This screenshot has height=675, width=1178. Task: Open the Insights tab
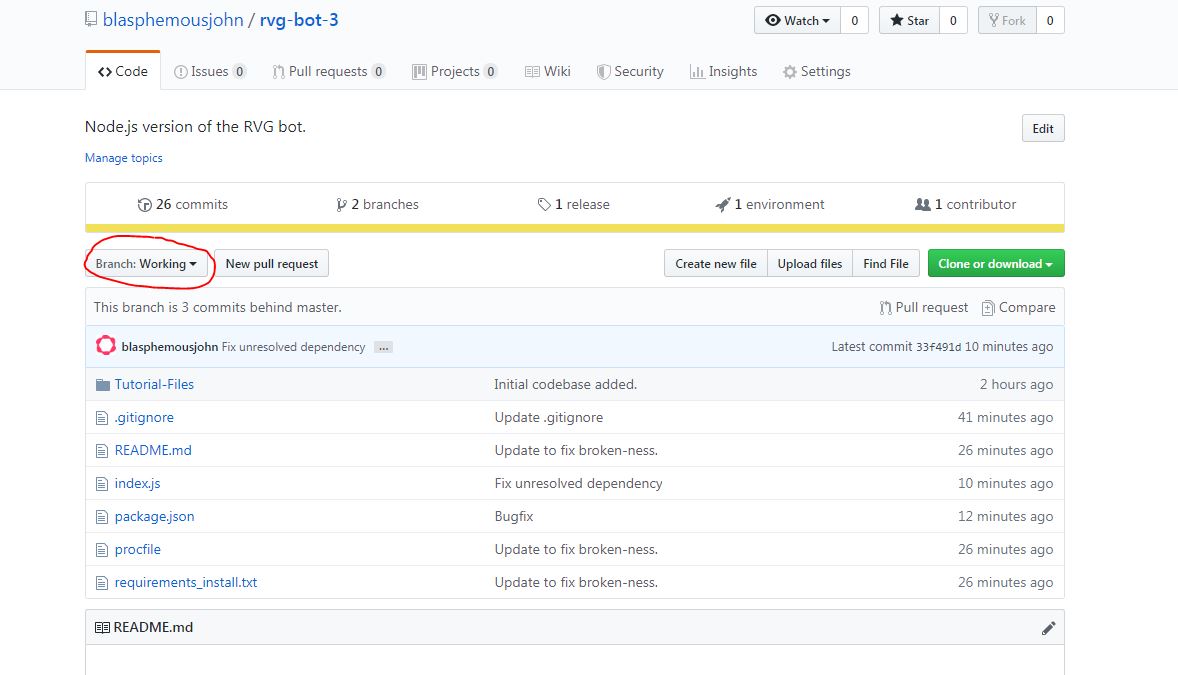[723, 71]
